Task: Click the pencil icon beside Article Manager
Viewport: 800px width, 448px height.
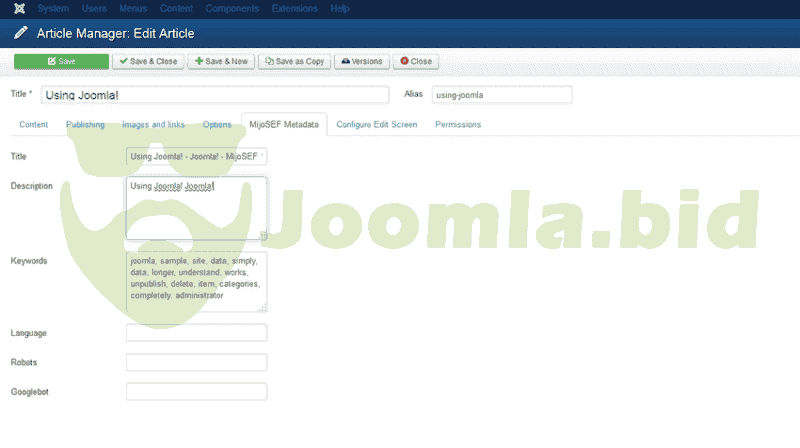Action: pyautogui.click(x=20, y=33)
